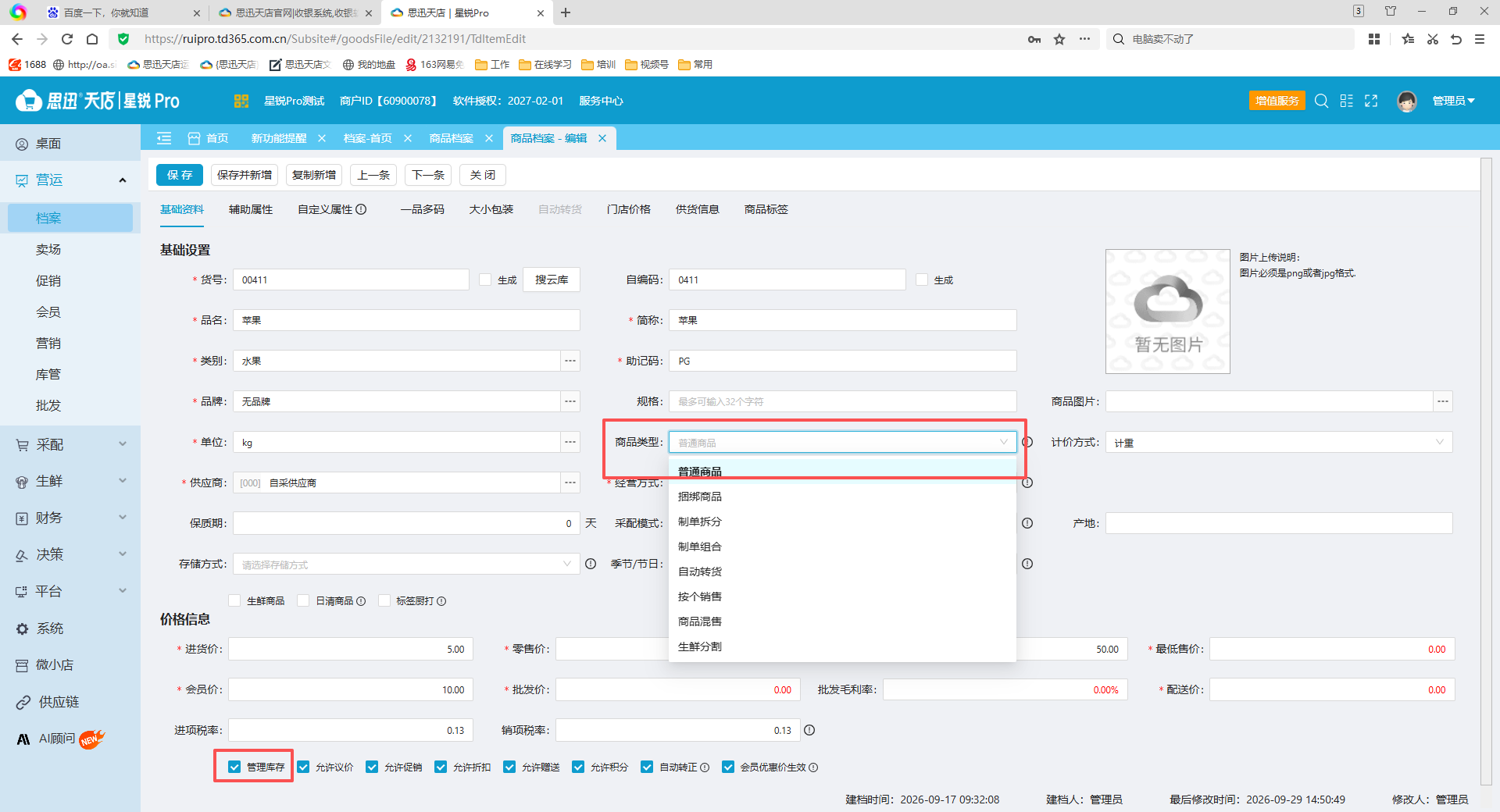Click the 搜云库 button
The height and width of the screenshot is (812, 1500).
pyautogui.click(x=552, y=280)
